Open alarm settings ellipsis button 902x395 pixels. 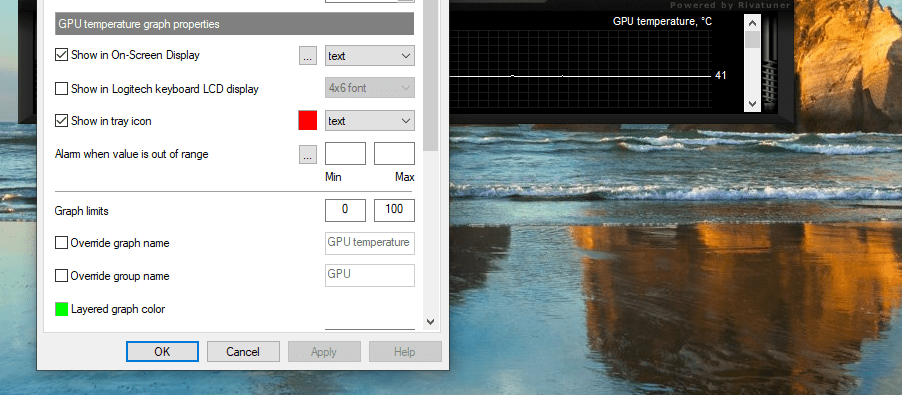308,154
